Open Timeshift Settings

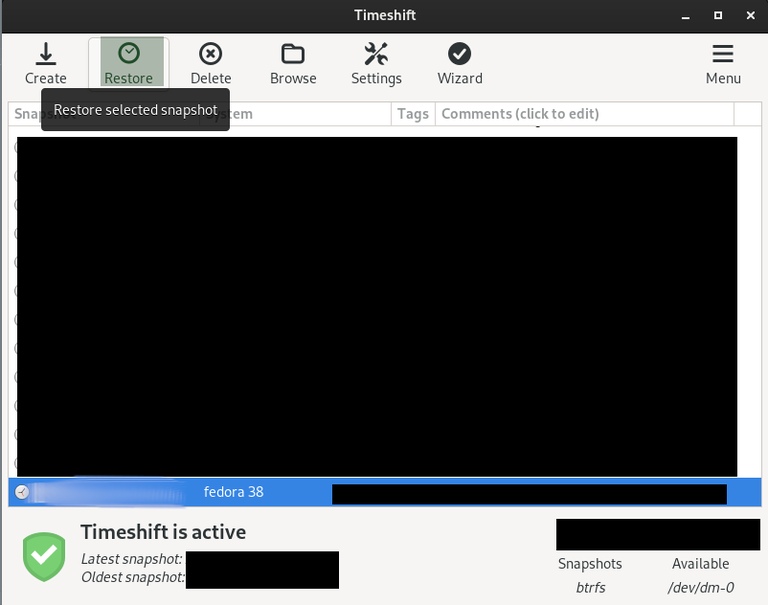(x=376, y=64)
